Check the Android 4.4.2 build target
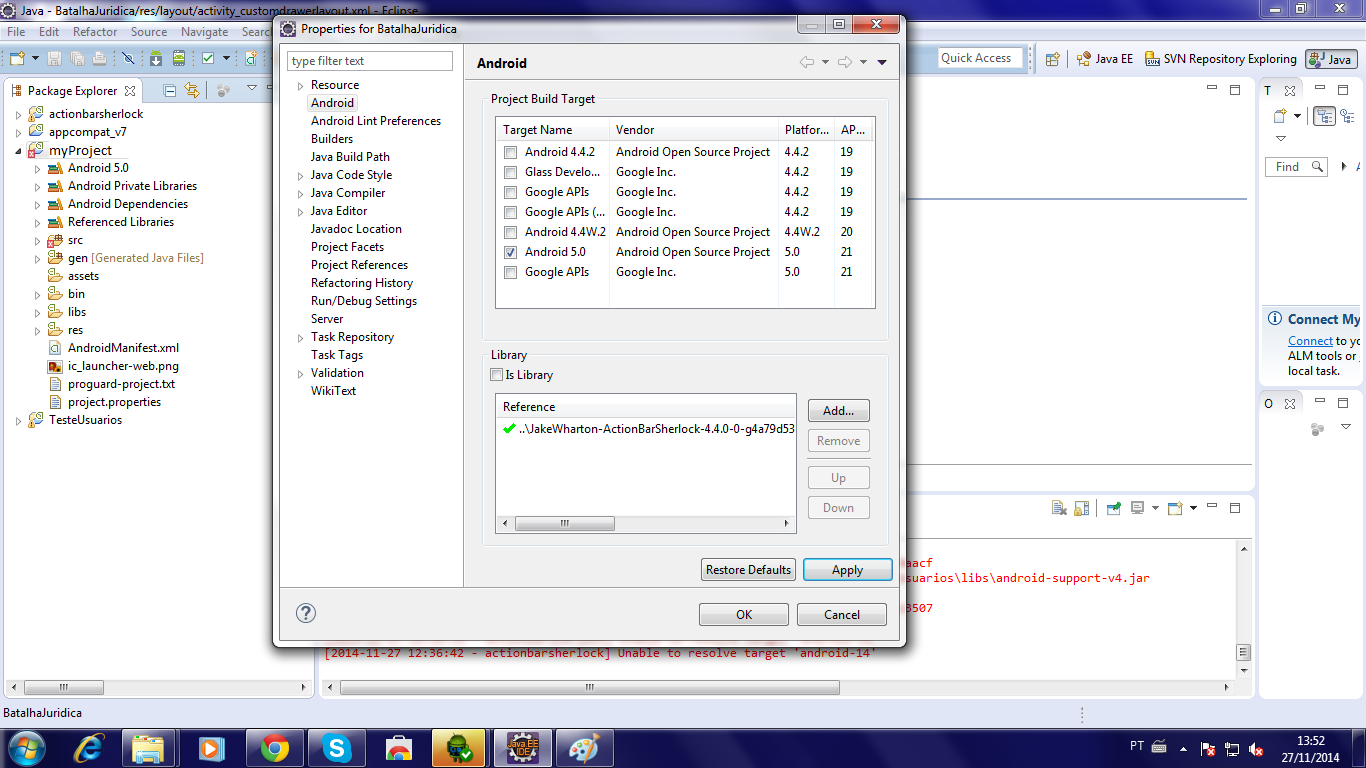 coord(511,152)
